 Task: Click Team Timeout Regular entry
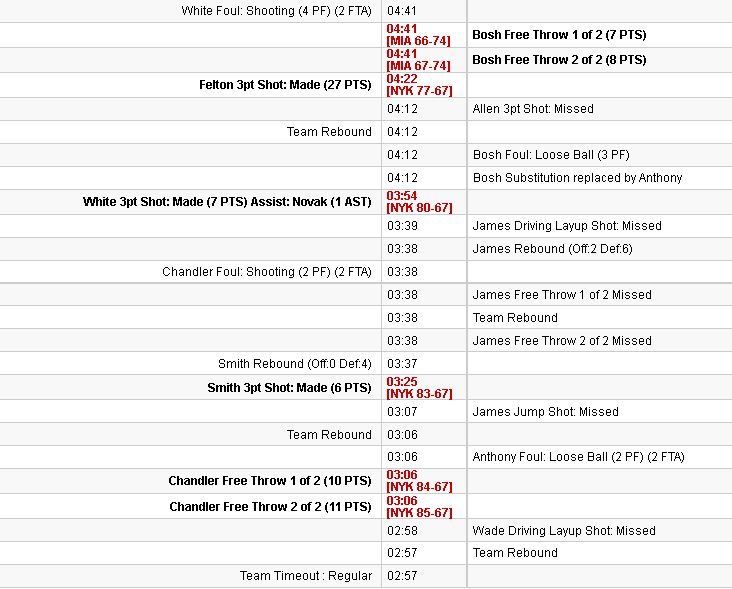click(x=306, y=576)
